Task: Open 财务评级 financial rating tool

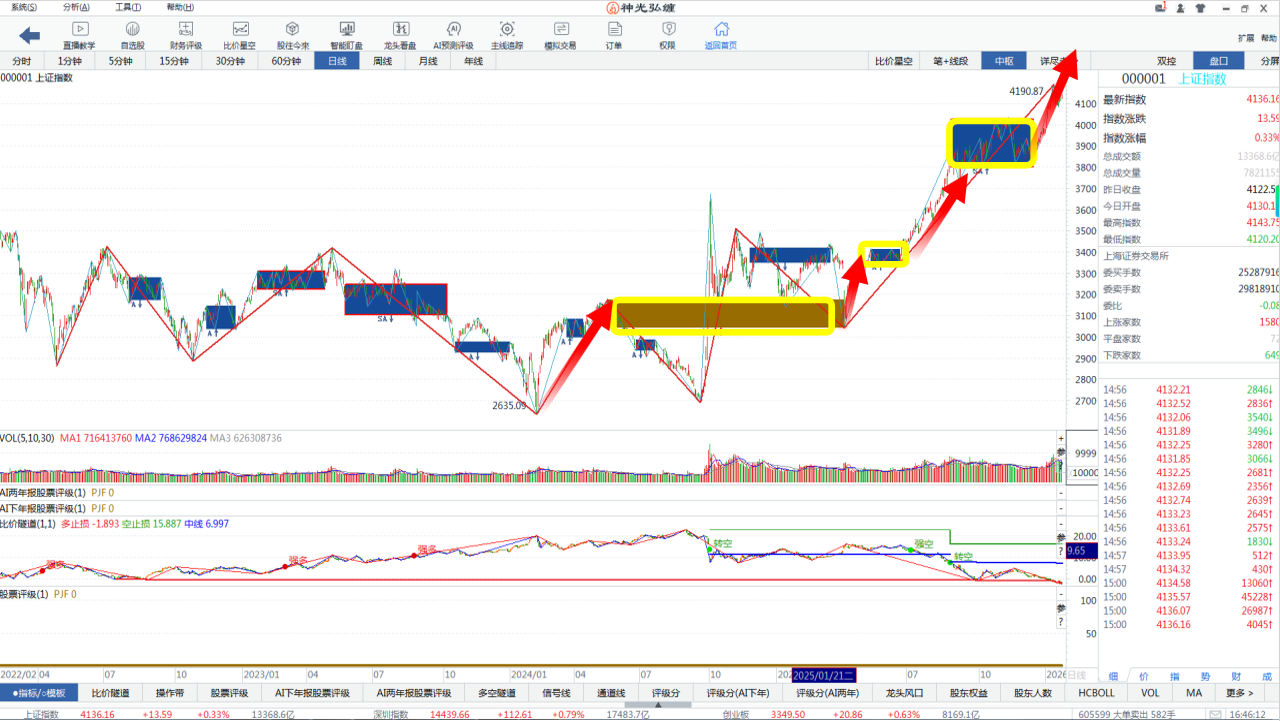Action: click(x=186, y=35)
